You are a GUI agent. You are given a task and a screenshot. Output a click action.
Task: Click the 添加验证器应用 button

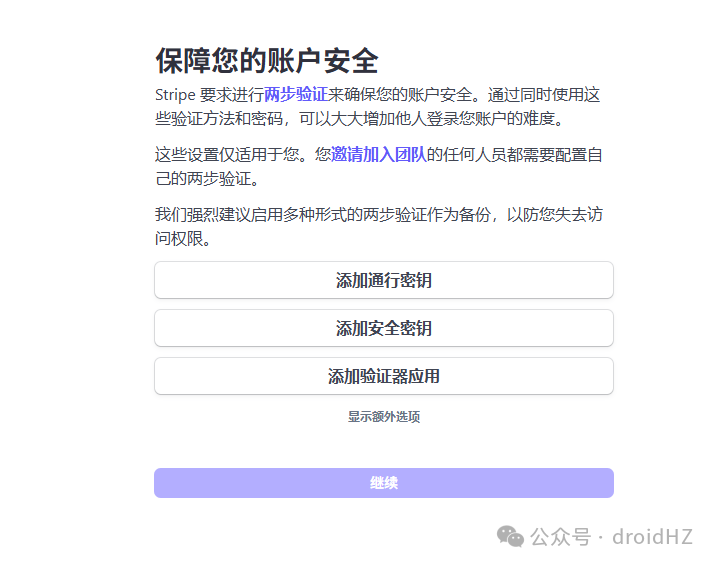point(384,376)
